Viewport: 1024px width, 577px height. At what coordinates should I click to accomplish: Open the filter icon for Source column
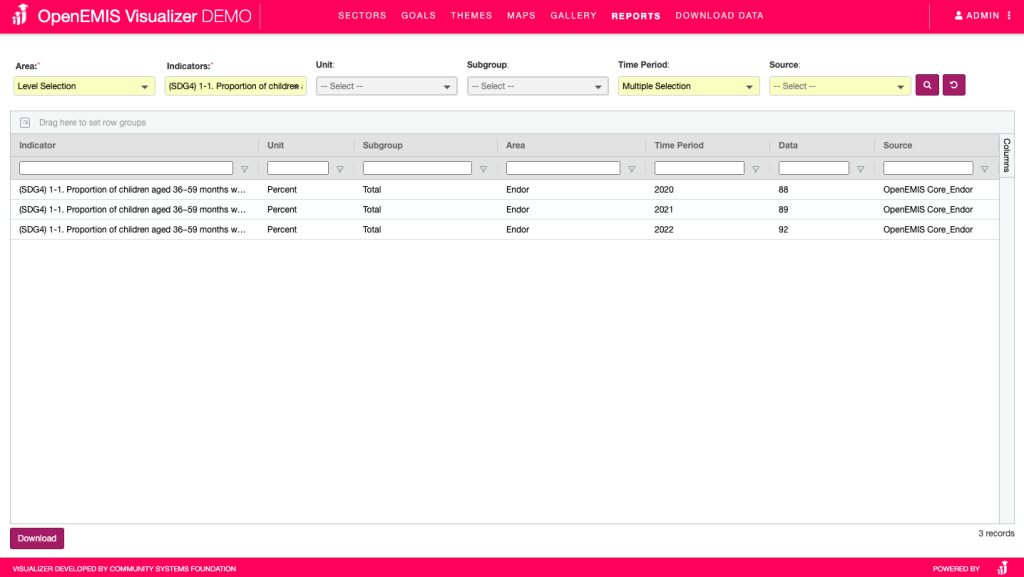tap(984, 169)
